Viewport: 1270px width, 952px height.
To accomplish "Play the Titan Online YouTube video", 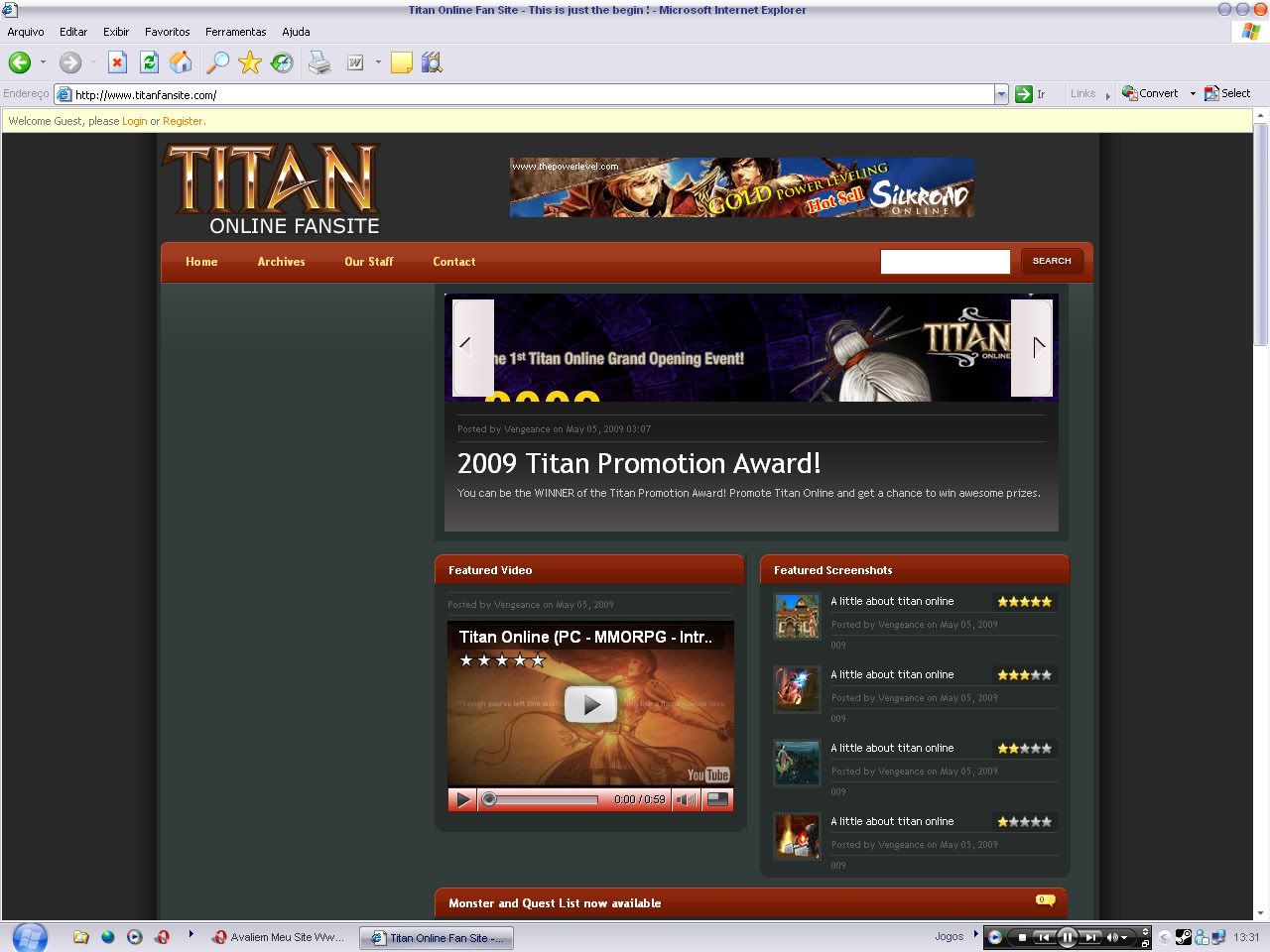I will coord(590,705).
